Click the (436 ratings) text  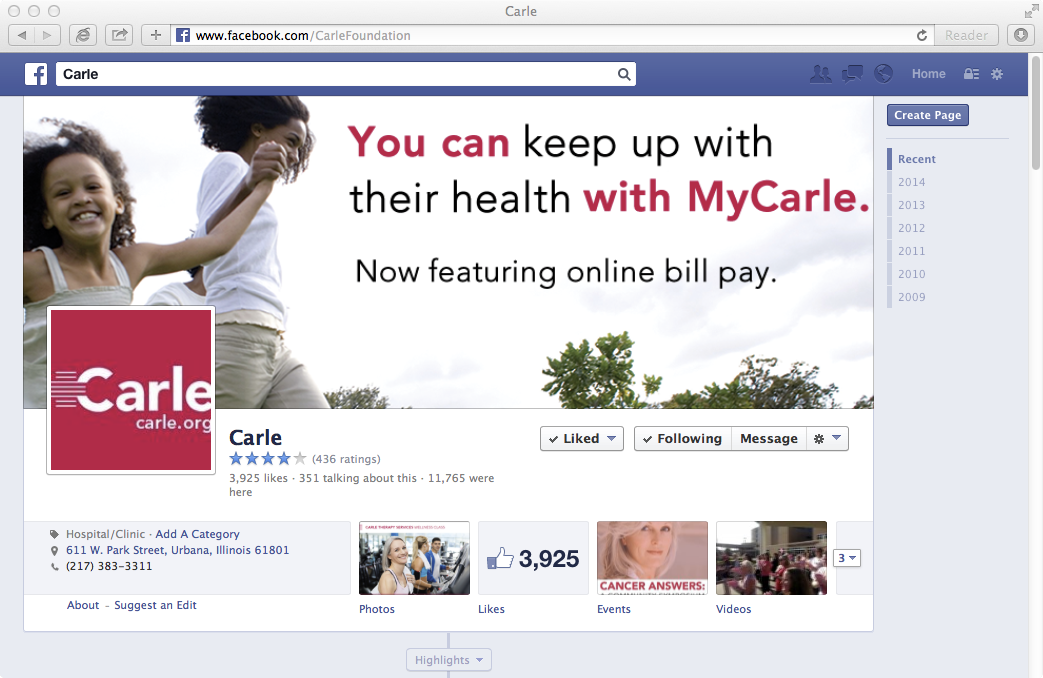point(347,459)
